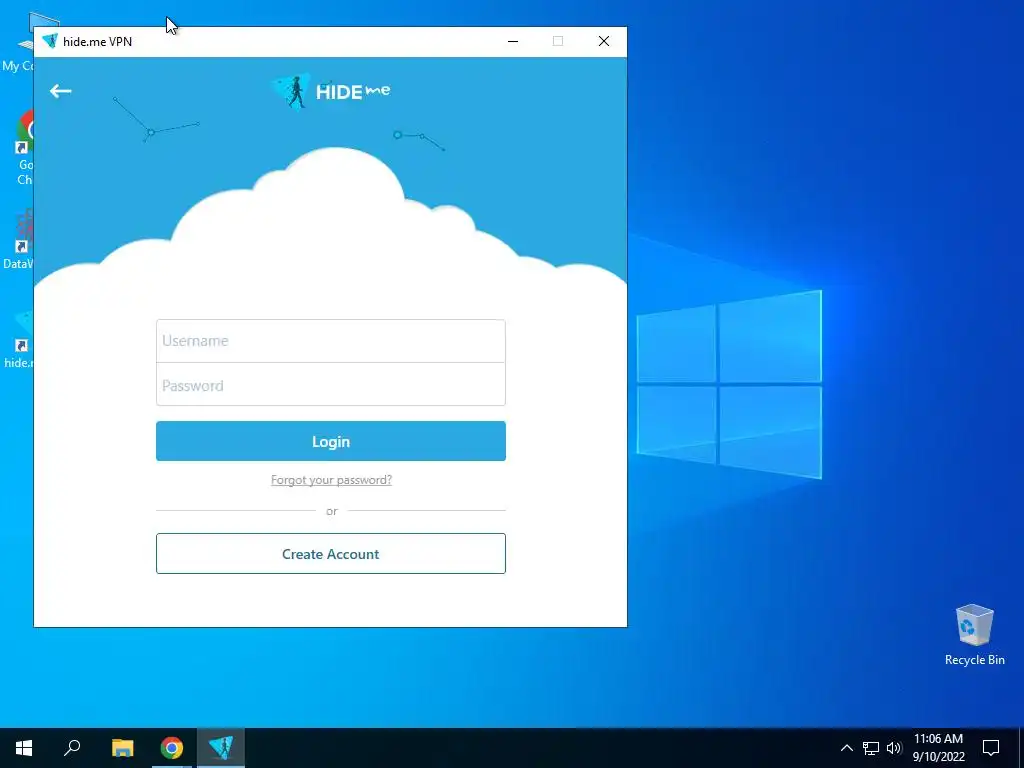This screenshot has width=1024, height=768.
Task: Go back using the white arrow
Action: (61, 91)
